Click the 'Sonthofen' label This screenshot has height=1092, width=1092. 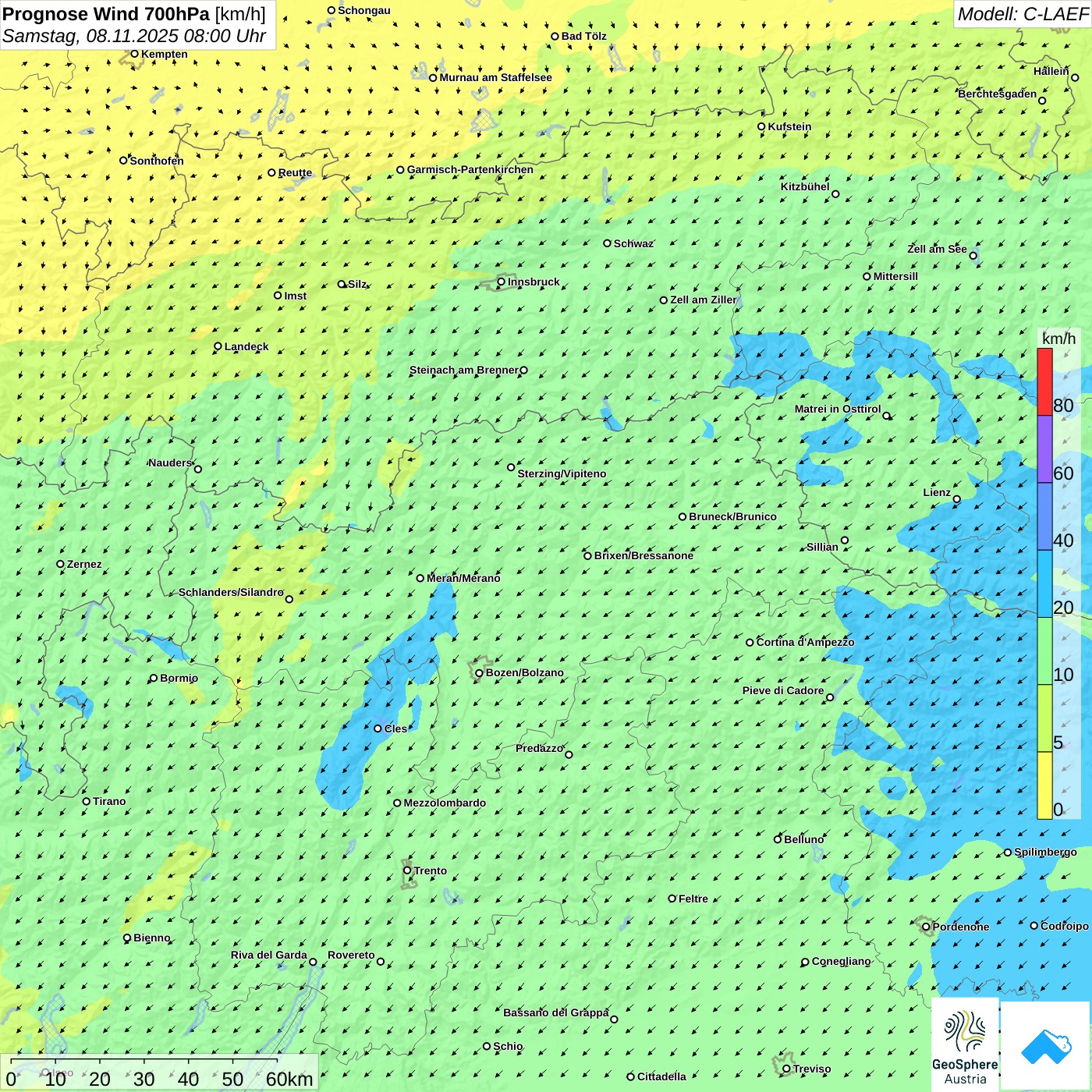(x=157, y=161)
